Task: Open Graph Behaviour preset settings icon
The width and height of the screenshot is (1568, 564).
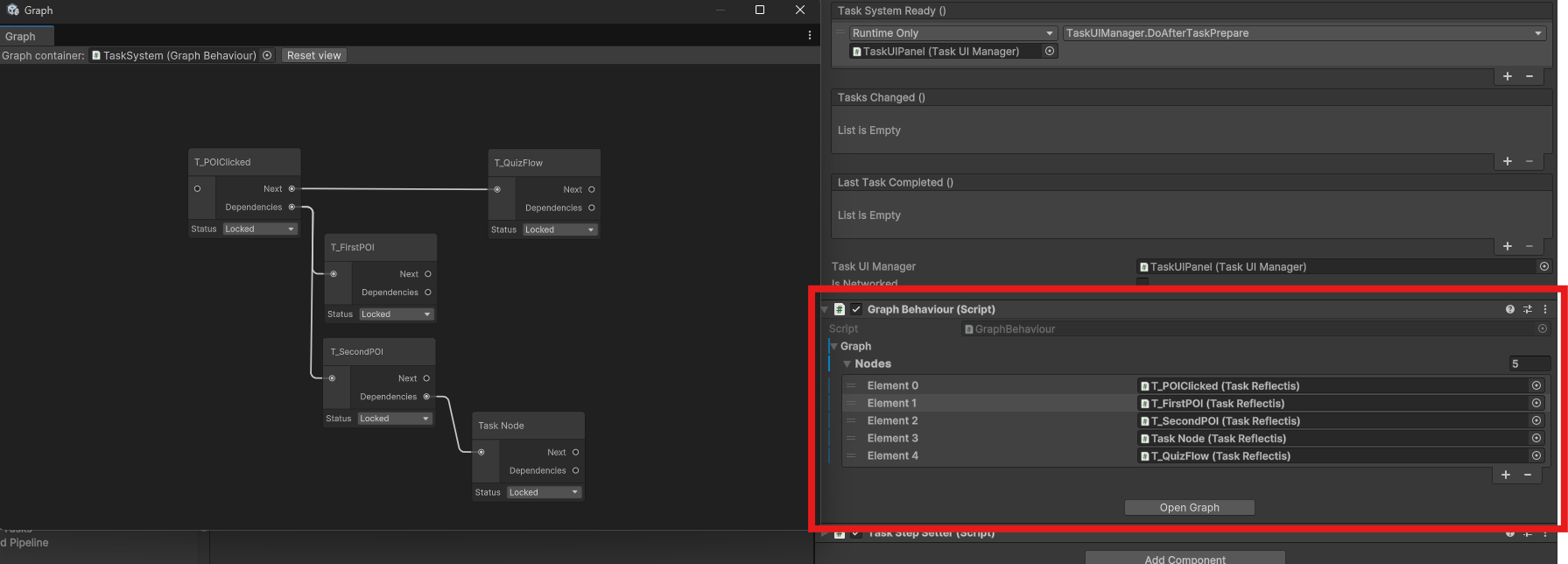Action: point(1528,309)
